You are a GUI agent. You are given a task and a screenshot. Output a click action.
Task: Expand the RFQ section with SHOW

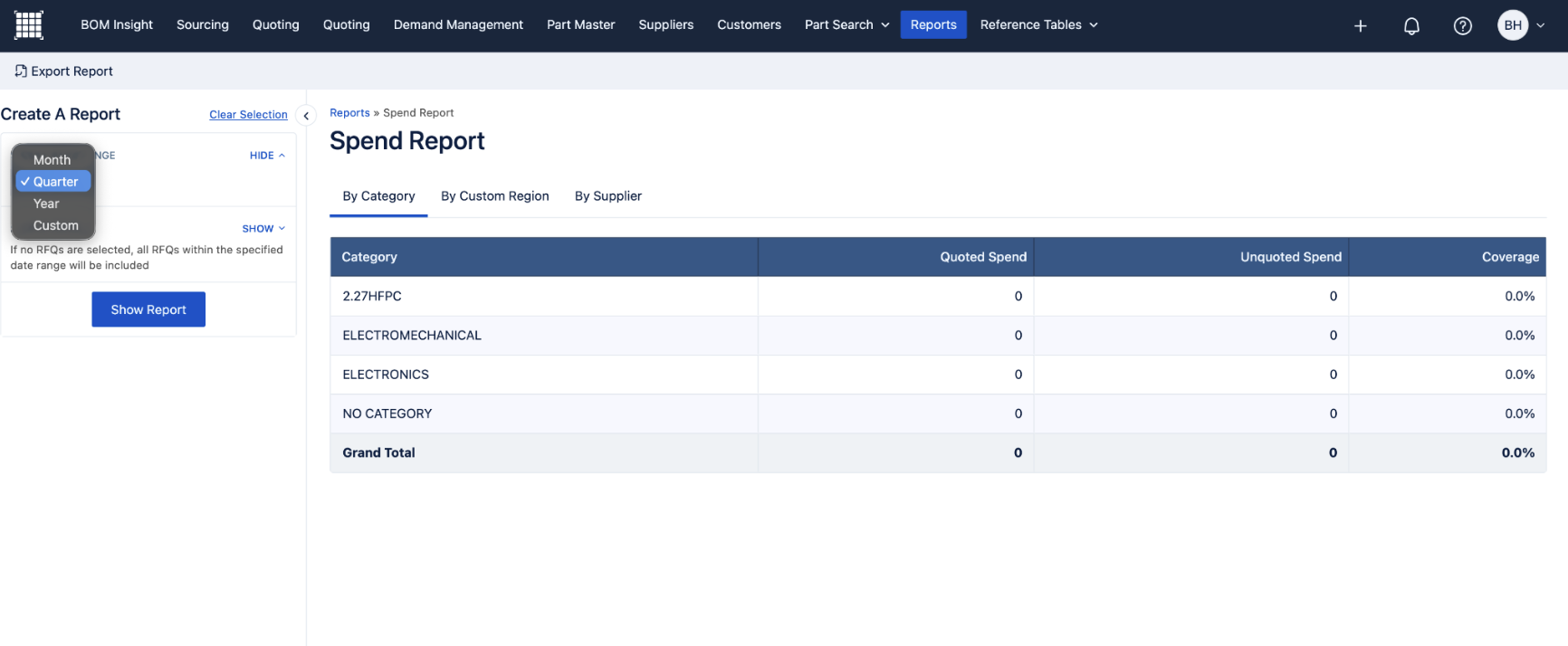tap(263, 229)
